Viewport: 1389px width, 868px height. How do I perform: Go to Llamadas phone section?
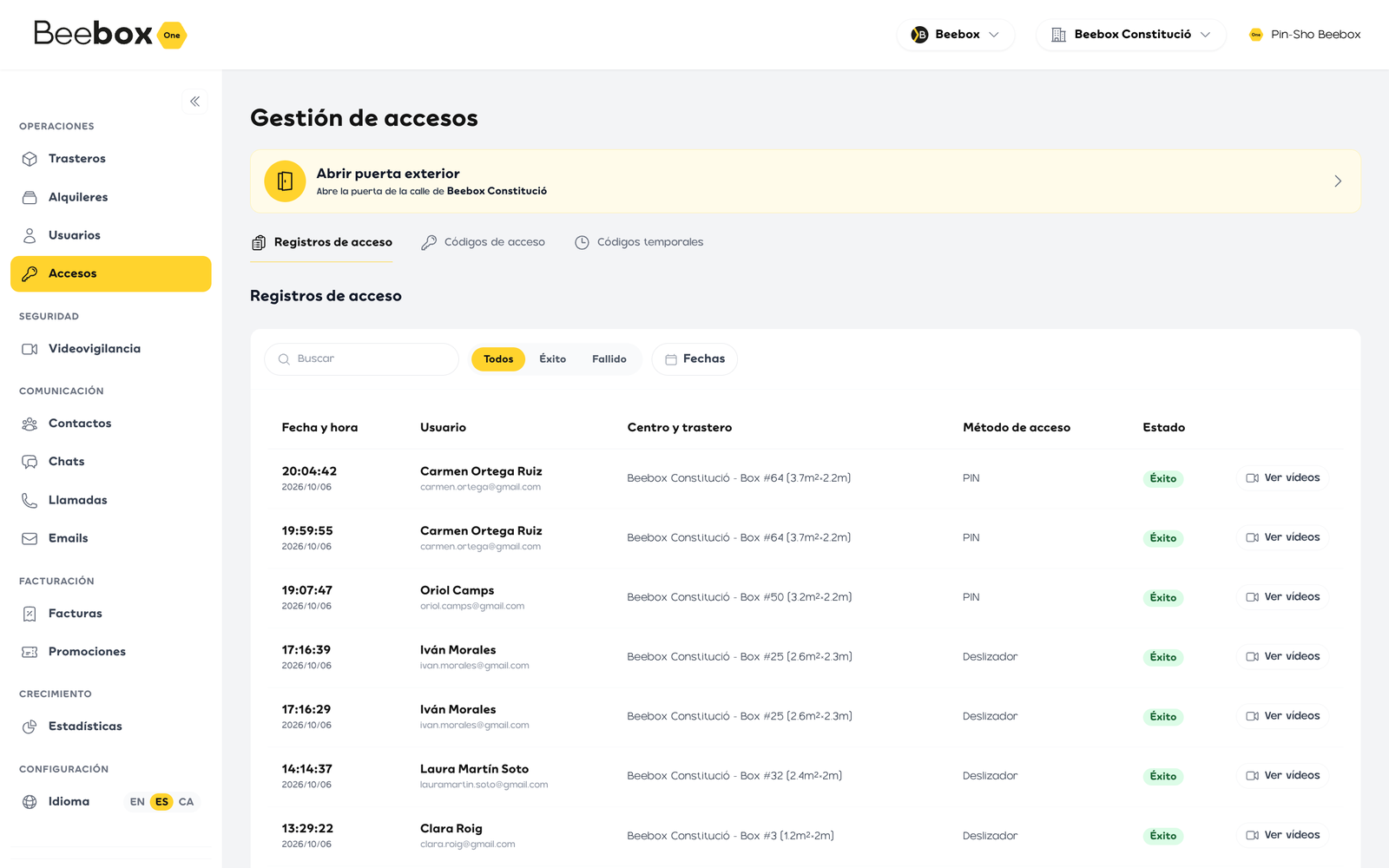point(110,500)
